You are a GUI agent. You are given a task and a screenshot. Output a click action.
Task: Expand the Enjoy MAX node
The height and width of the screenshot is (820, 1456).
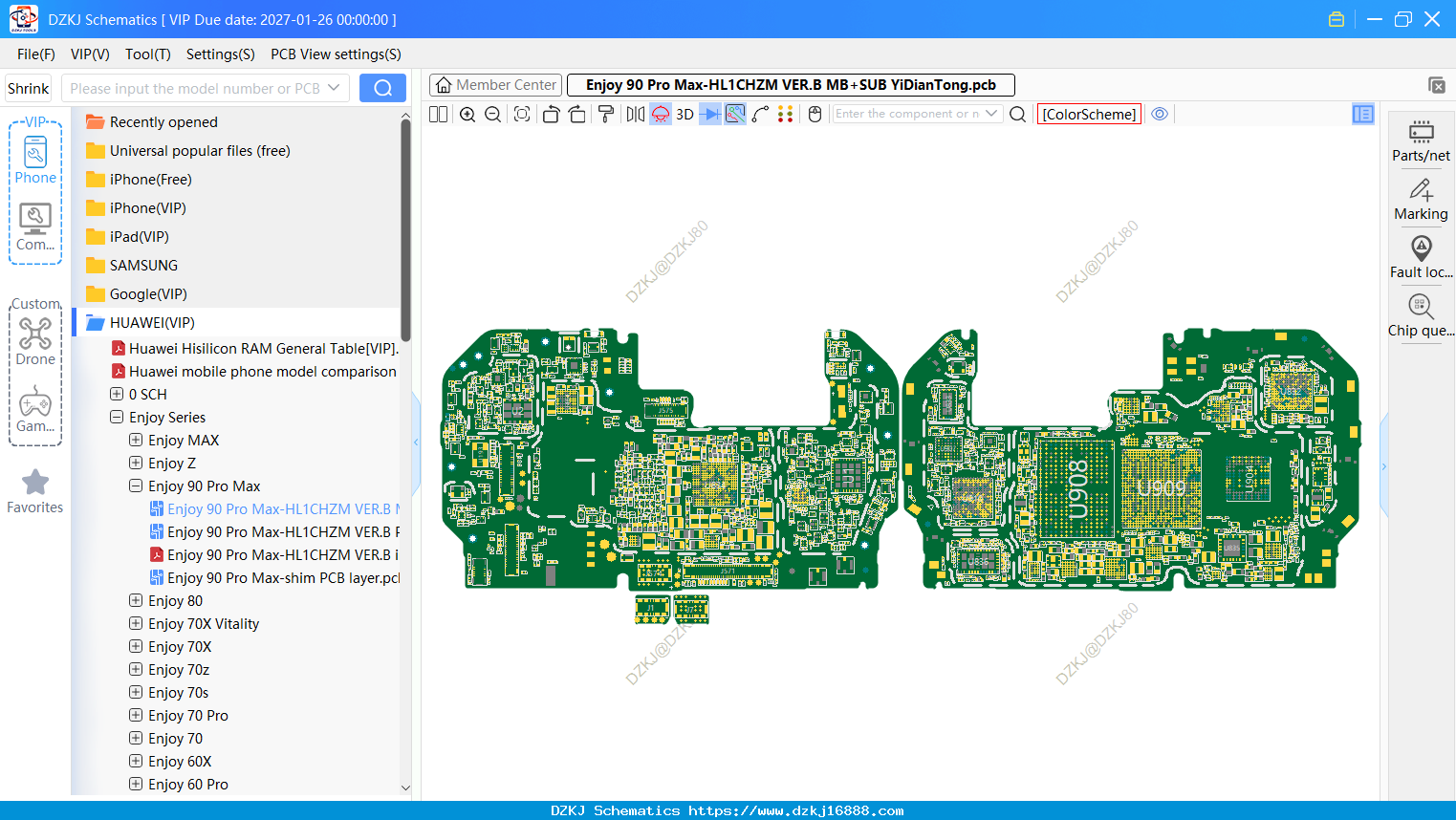click(136, 440)
